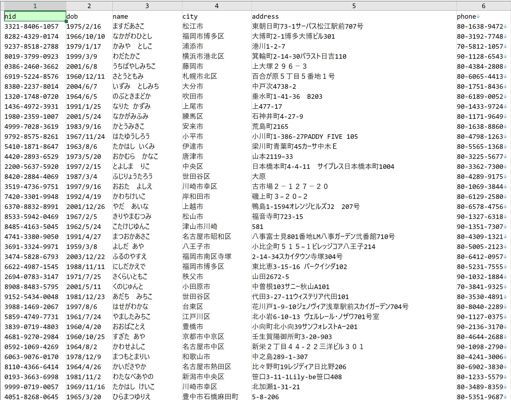Select column header 6

coord(483,6)
